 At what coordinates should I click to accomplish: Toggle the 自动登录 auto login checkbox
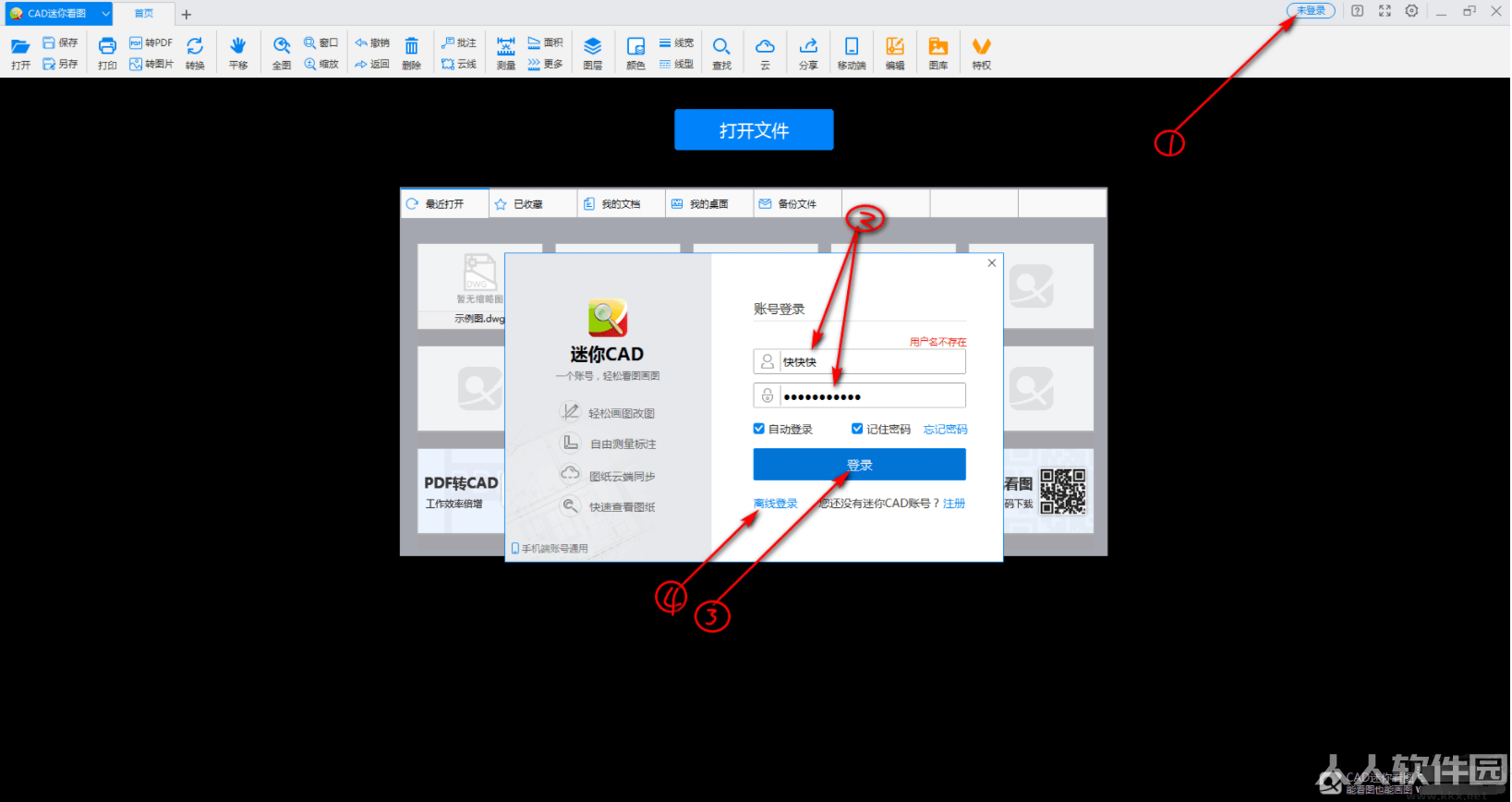(759, 429)
